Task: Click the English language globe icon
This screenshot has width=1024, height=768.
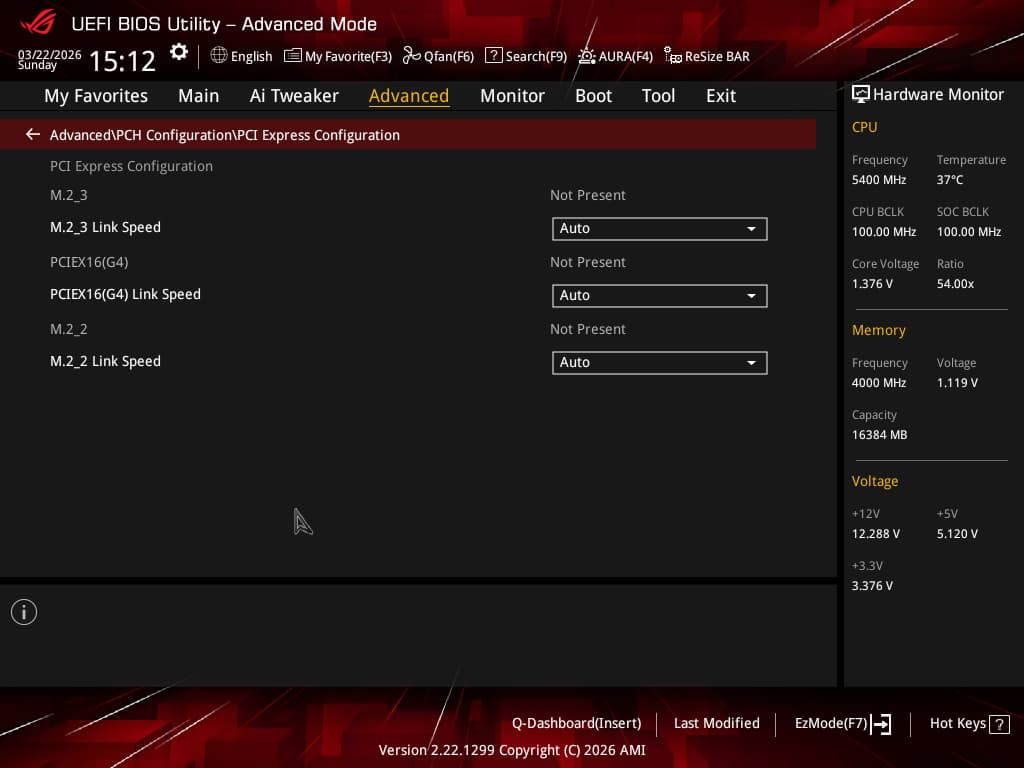Action: (x=219, y=56)
